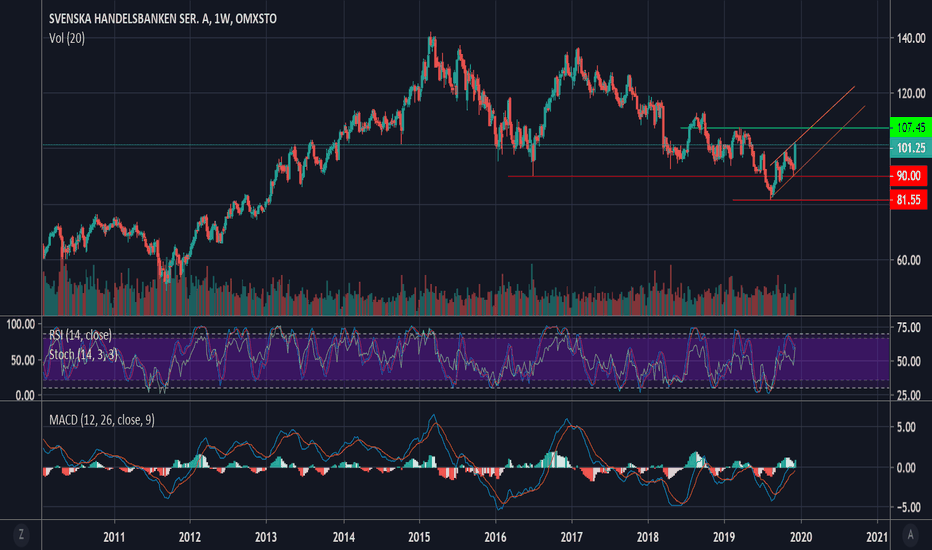Screen dimensions: 932x550
Task: Click the 120.00 price axis value
Action: pyautogui.click(x=911, y=93)
